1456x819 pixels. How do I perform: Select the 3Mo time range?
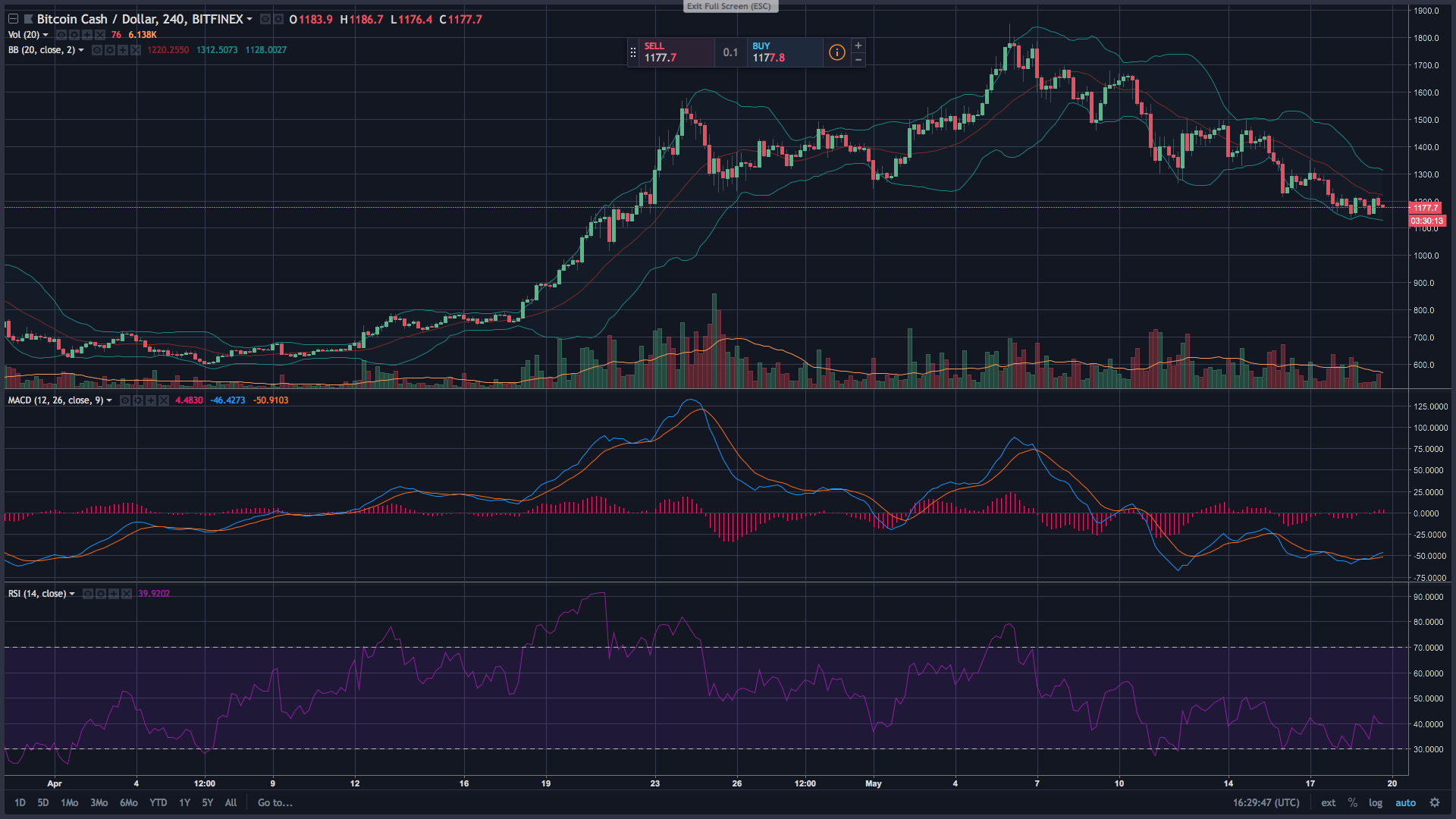pyautogui.click(x=99, y=802)
